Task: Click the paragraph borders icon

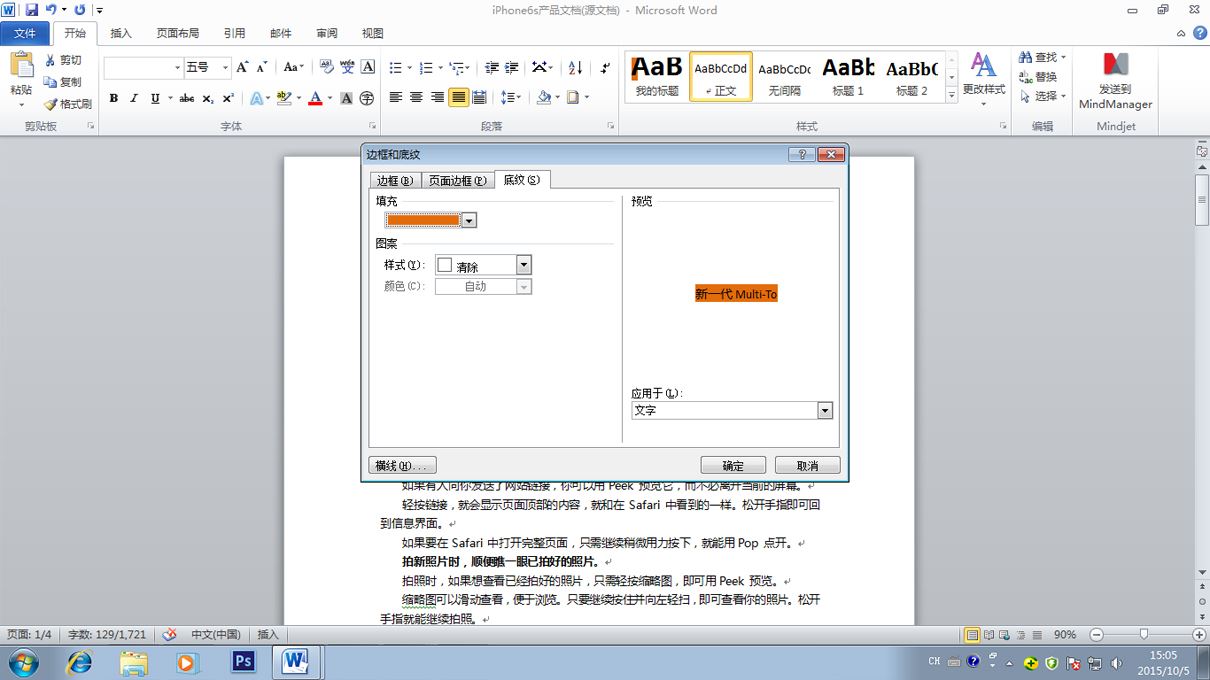Action: pos(573,98)
